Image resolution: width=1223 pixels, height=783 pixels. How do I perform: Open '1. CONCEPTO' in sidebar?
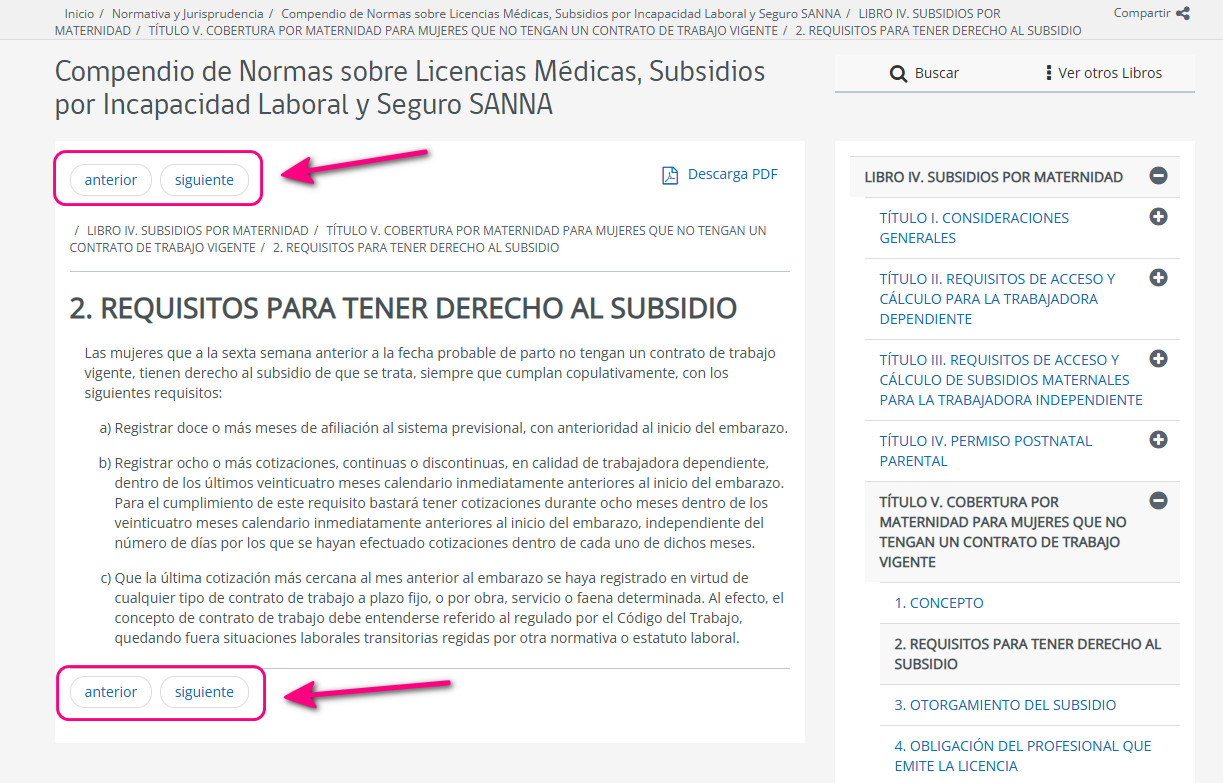coord(939,603)
